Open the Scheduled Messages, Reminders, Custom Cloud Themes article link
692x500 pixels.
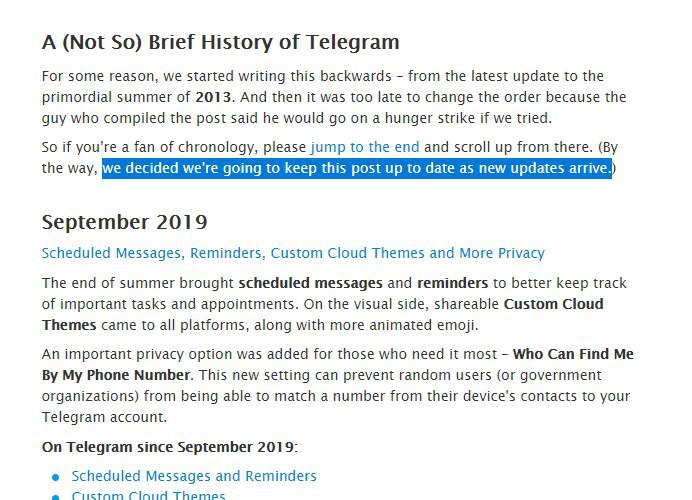pyautogui.click(x=293, y=254)
